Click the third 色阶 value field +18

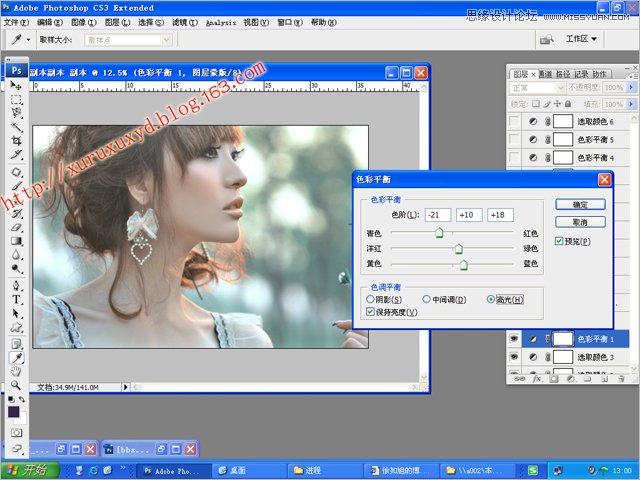click(x=500, y=215)
